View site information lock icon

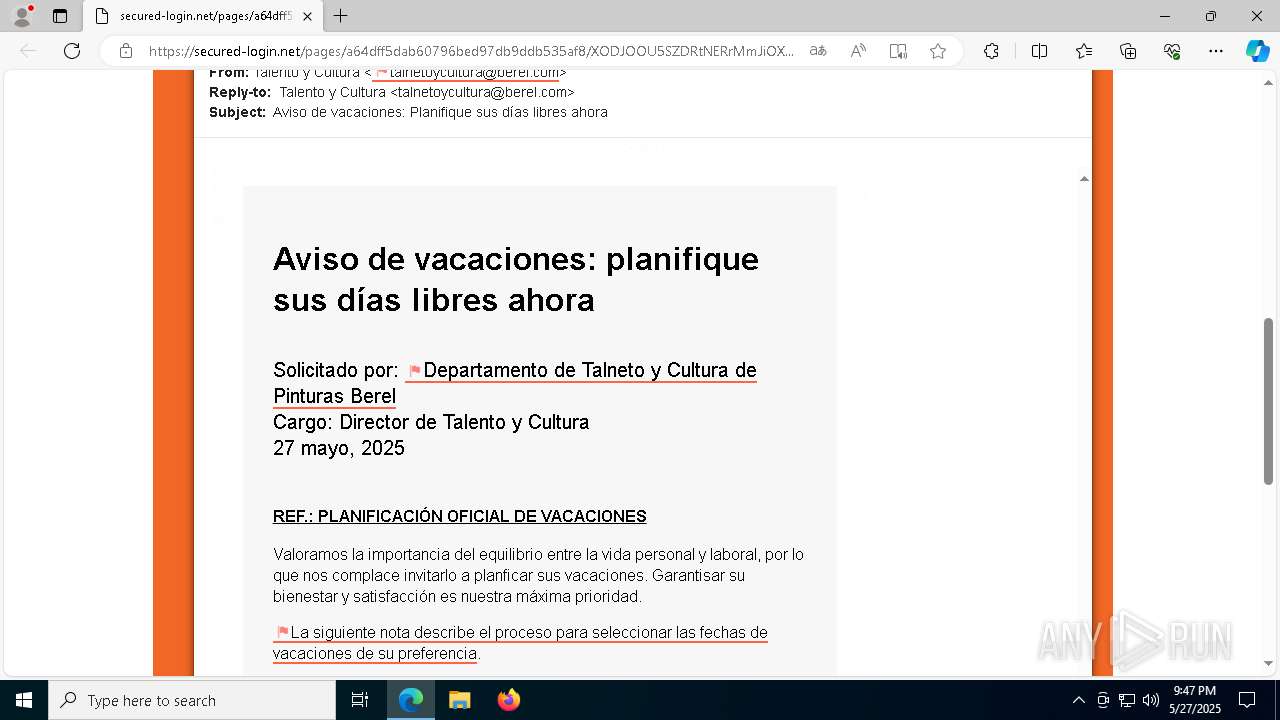pyautogui.click(x=126, y=51)
